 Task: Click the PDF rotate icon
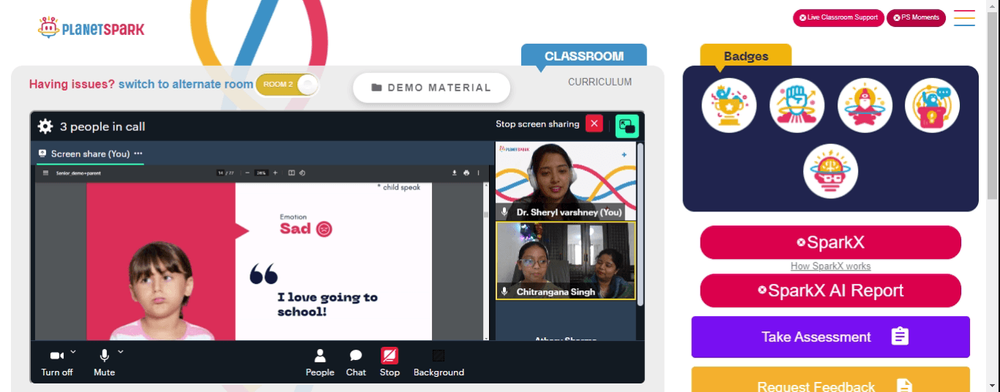click(302, 173)
